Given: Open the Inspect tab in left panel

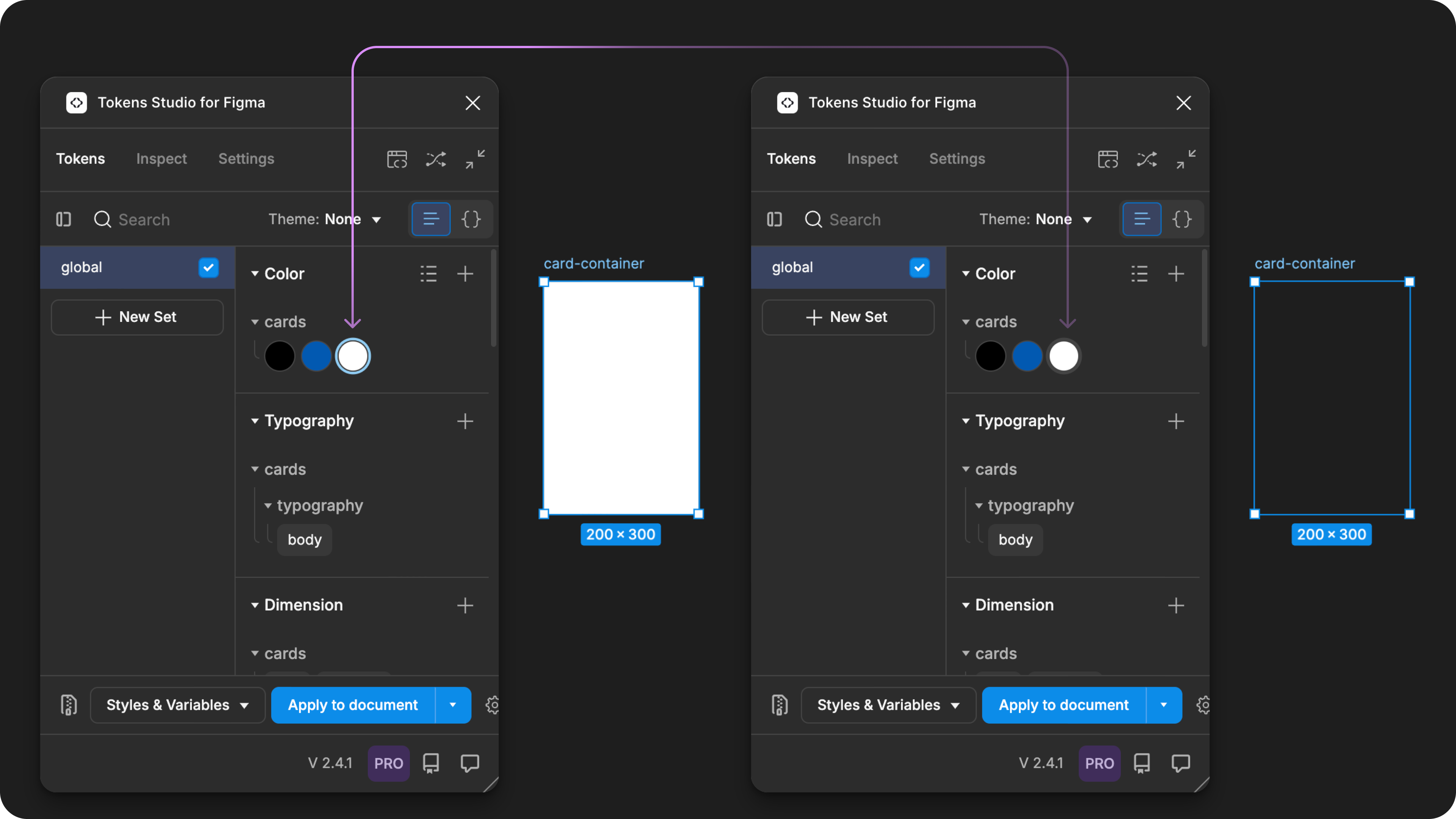Looking at the screenshot, I should (161, 159).
